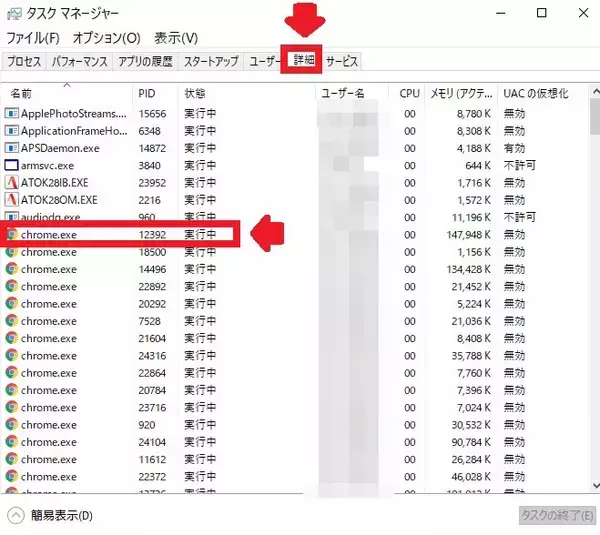This screenshot has height=535, width=600.
Task: Switch to the スタートアップ tab
Action: (x=211, y=61)
